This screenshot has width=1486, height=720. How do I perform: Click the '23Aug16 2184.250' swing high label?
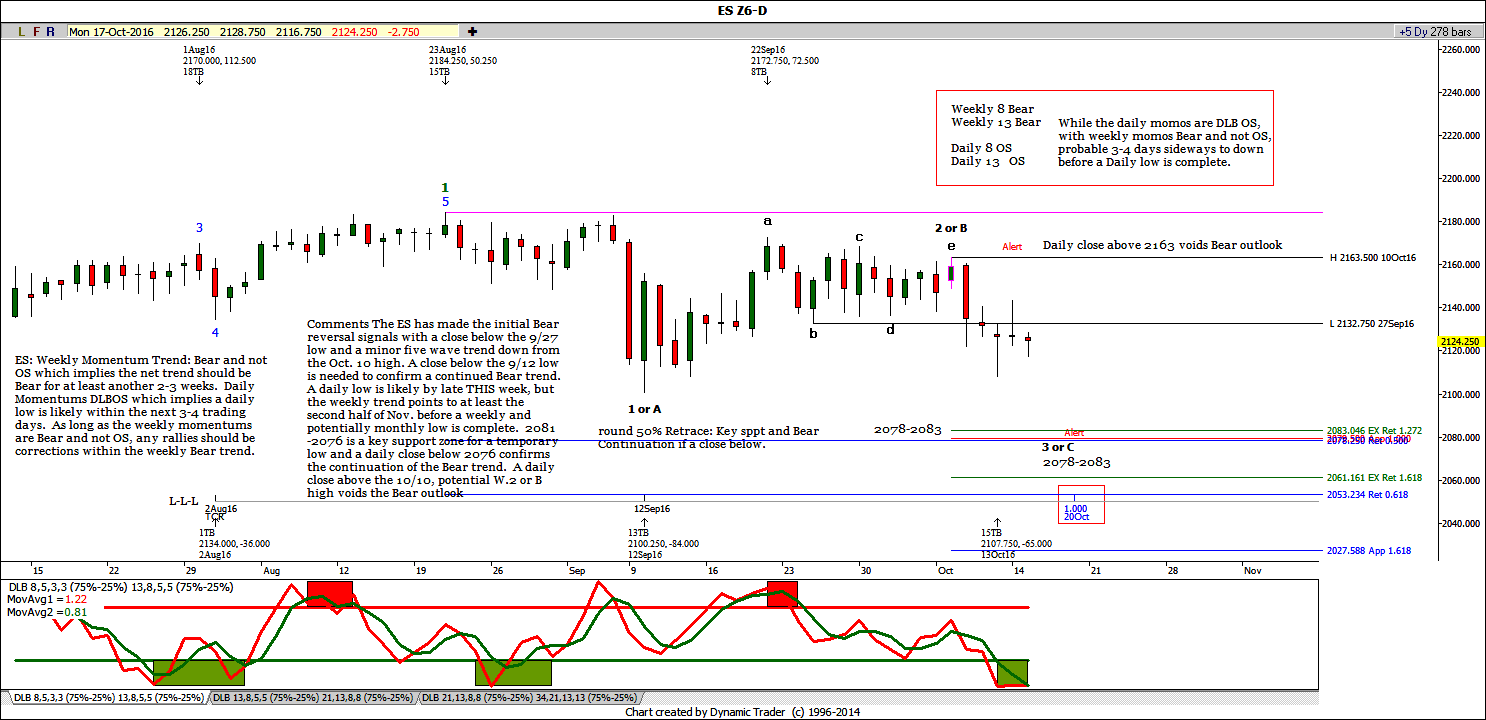[x=463, y=60]
